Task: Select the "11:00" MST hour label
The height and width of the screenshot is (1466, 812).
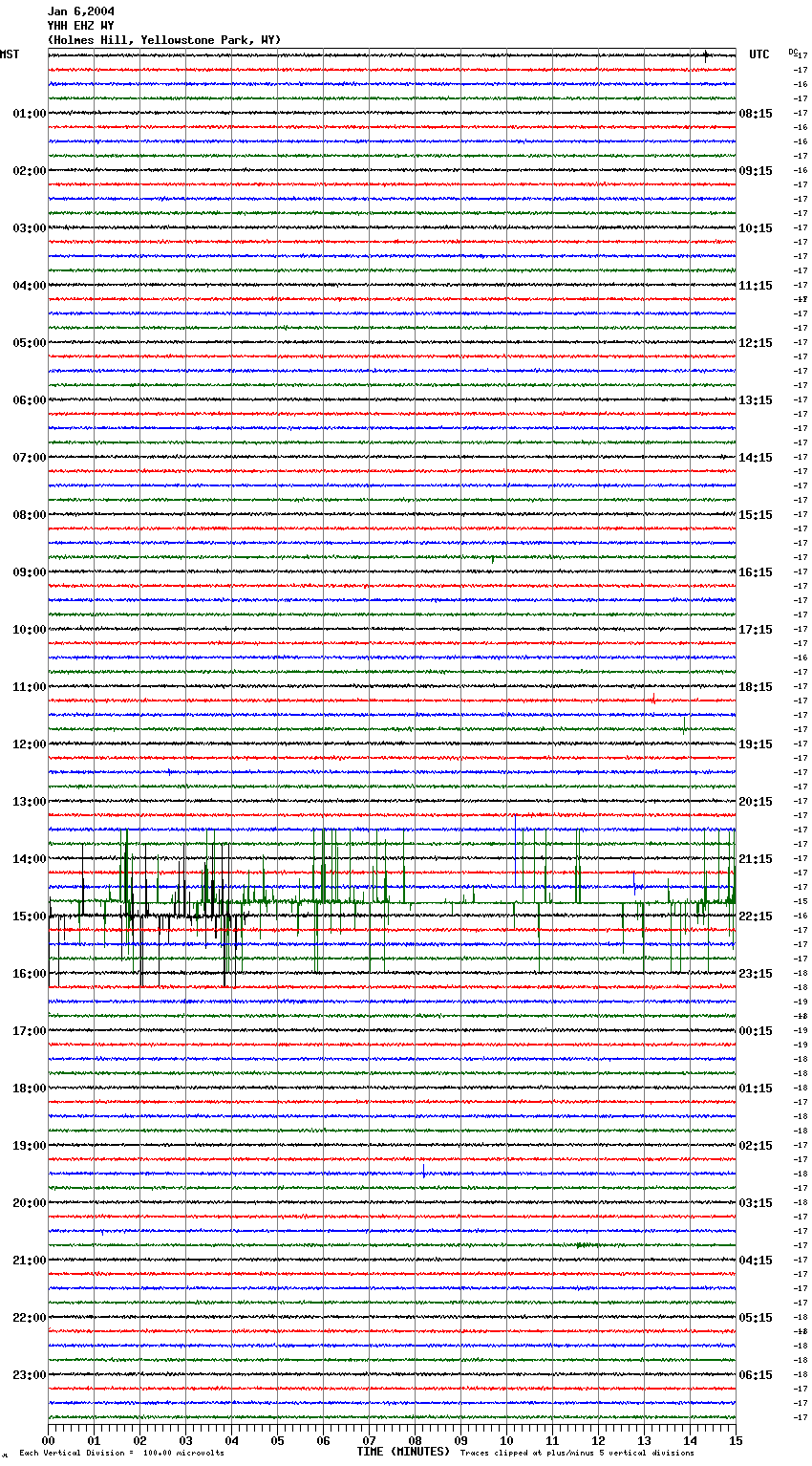Action: coord(30,687)
